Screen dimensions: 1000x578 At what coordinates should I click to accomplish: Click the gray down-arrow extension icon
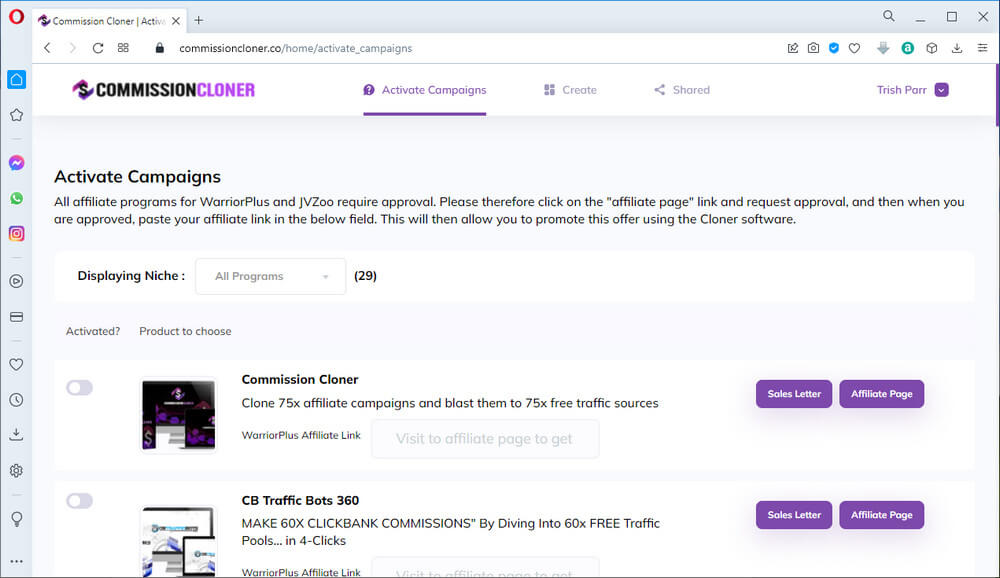pos(883,48)
